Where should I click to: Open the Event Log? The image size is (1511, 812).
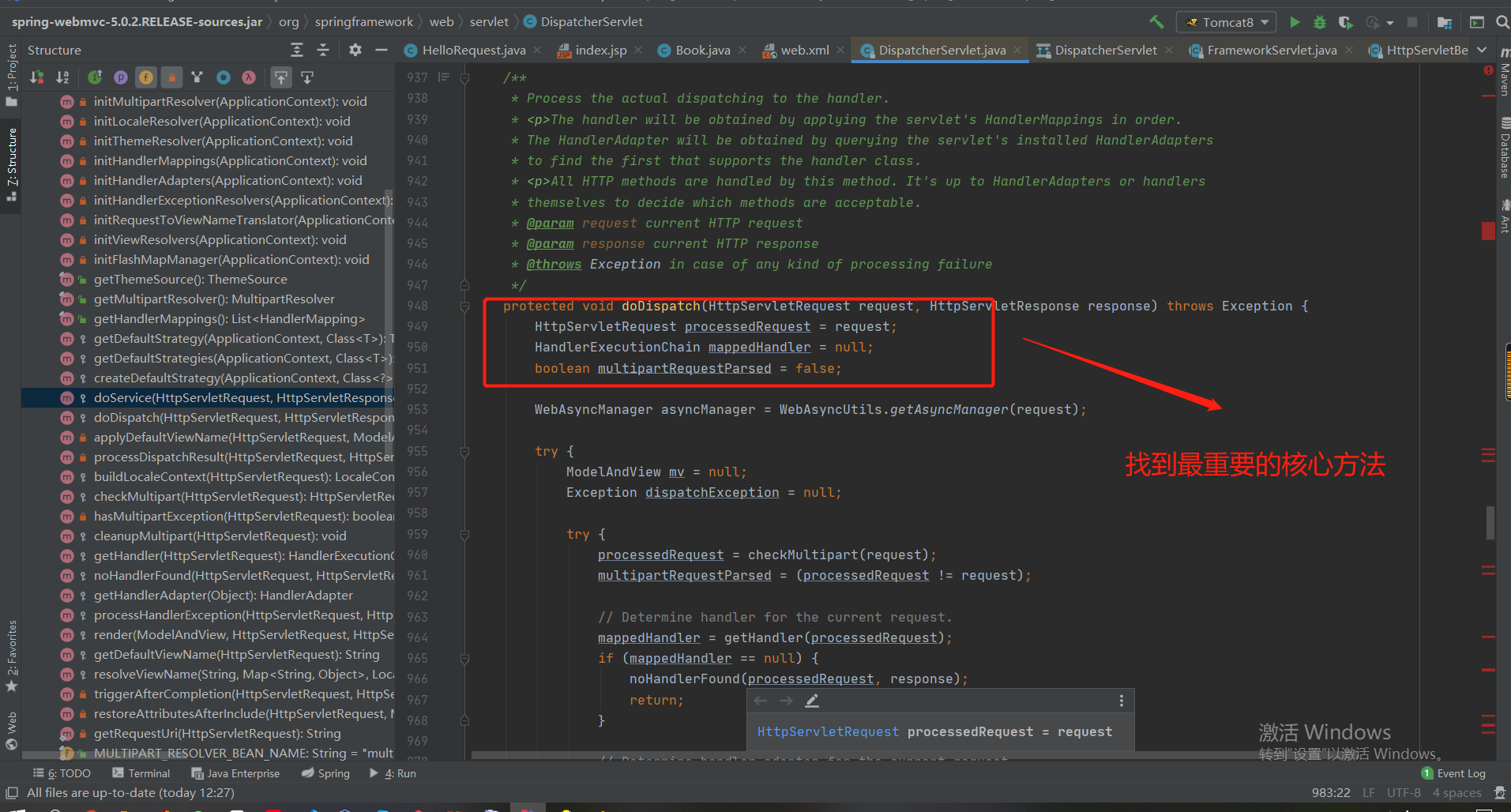(x=1453, y=773)
